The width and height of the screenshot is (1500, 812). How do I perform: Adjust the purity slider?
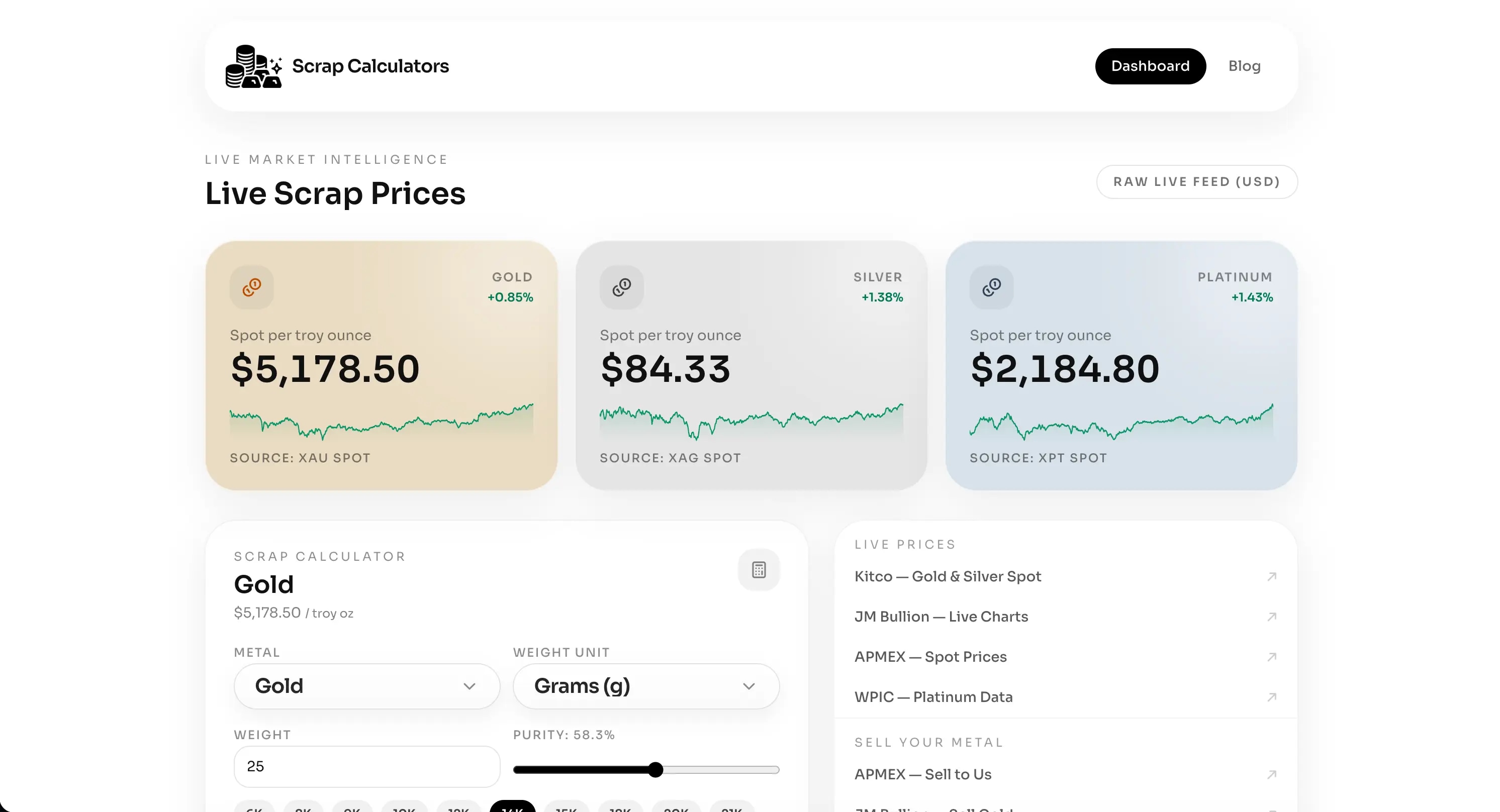[655, 769]
